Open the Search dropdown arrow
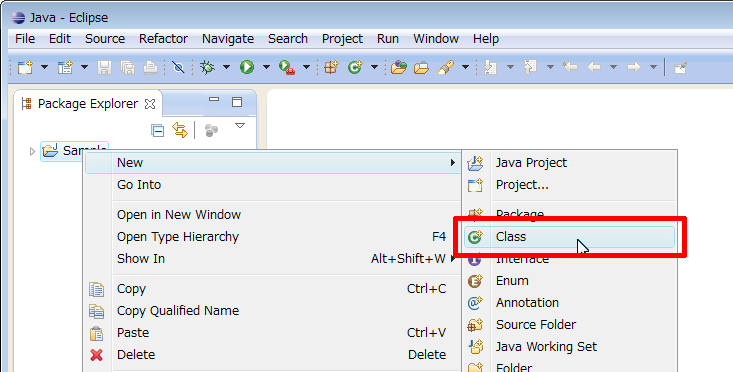Screen dimensions: 733x372 click(x=465, y=67)
